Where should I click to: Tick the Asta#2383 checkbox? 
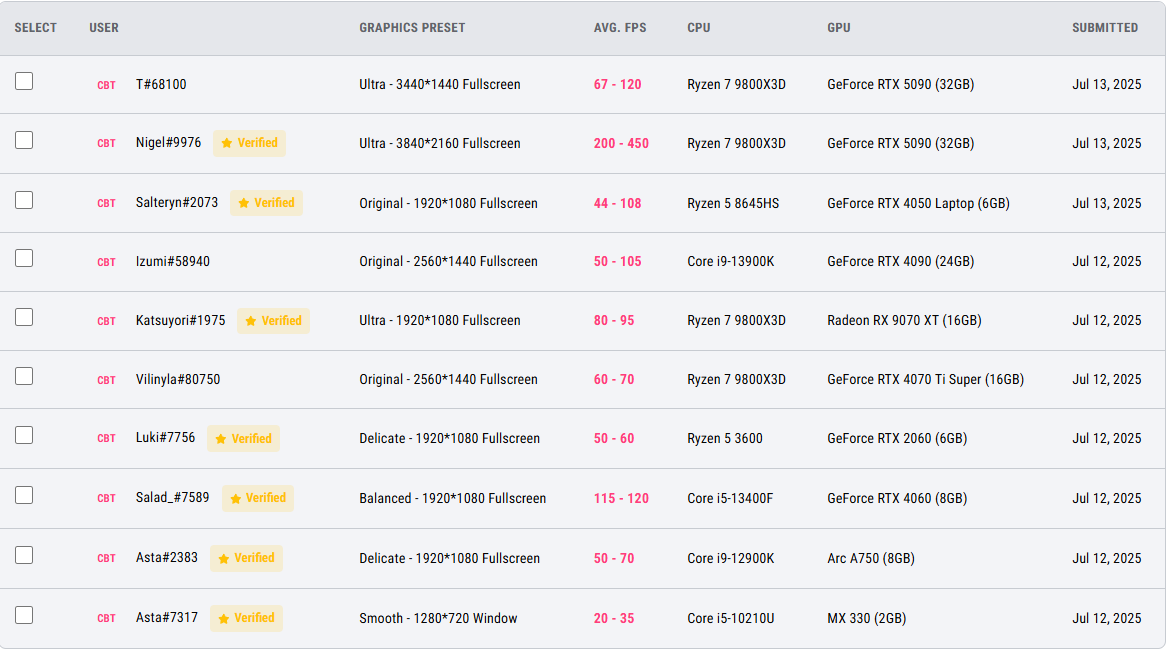[24, 555]
